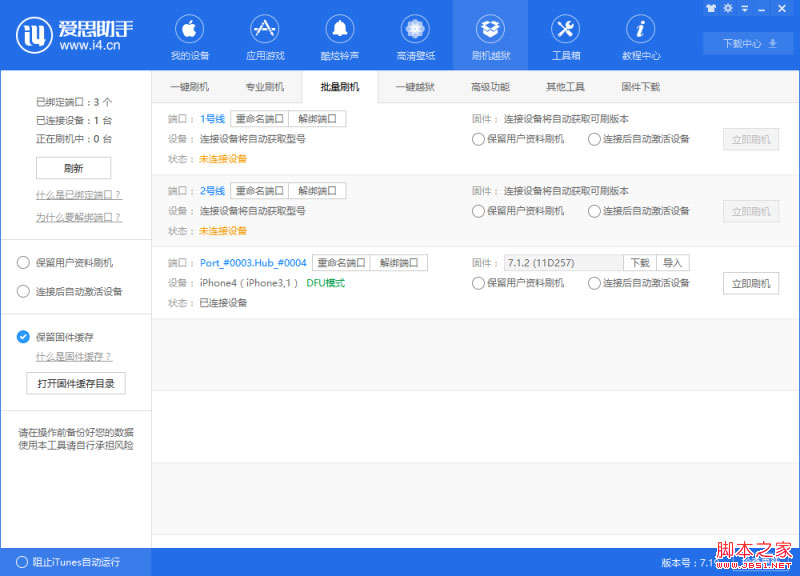This screenshot has width=800, height=576.
Task: Select 保留用户资料刷机 for 2号线
Action: tap(478, 211)
